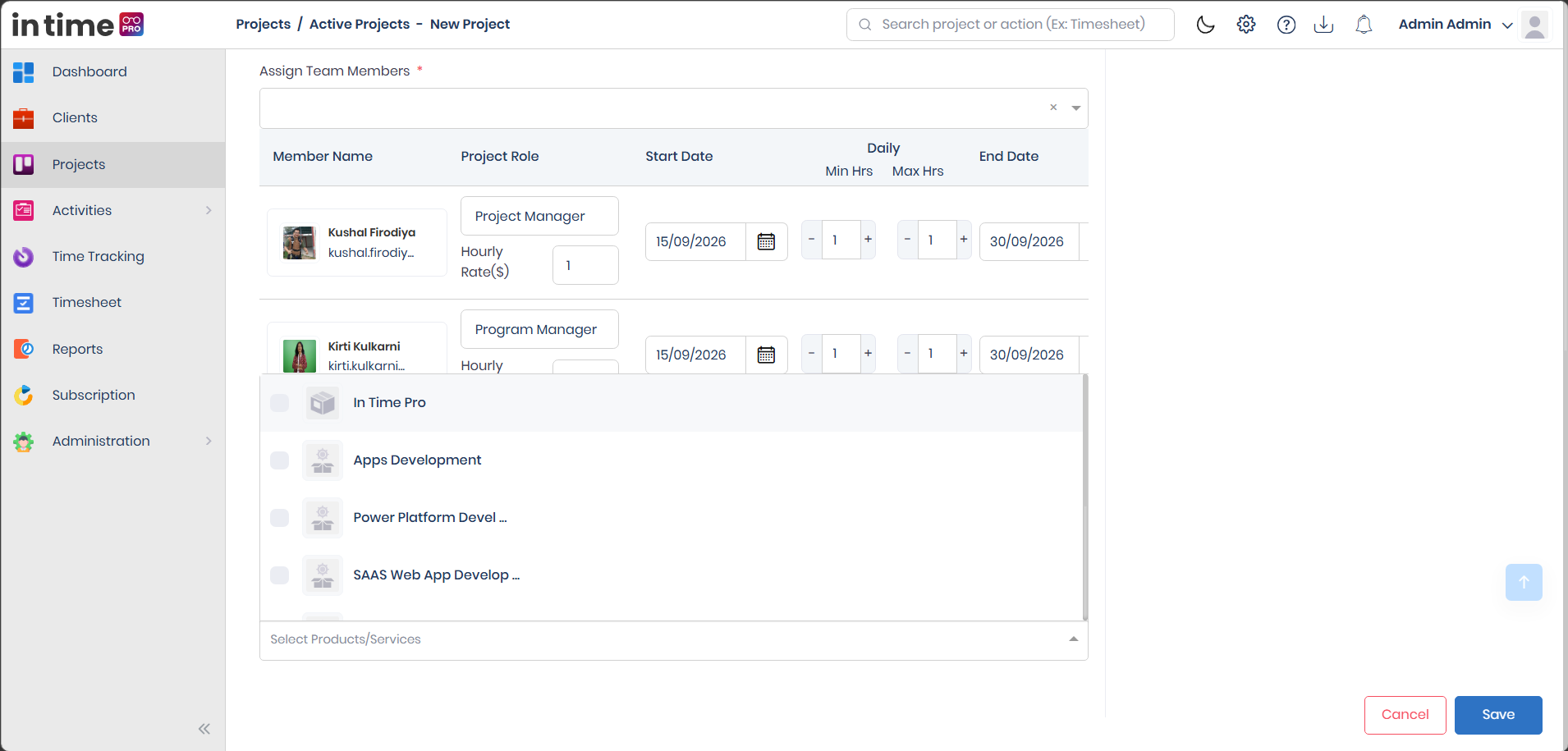Click Kirti Kulkarni's photo thumbnail
The image size is (1568, 751).
pos(300,356)
